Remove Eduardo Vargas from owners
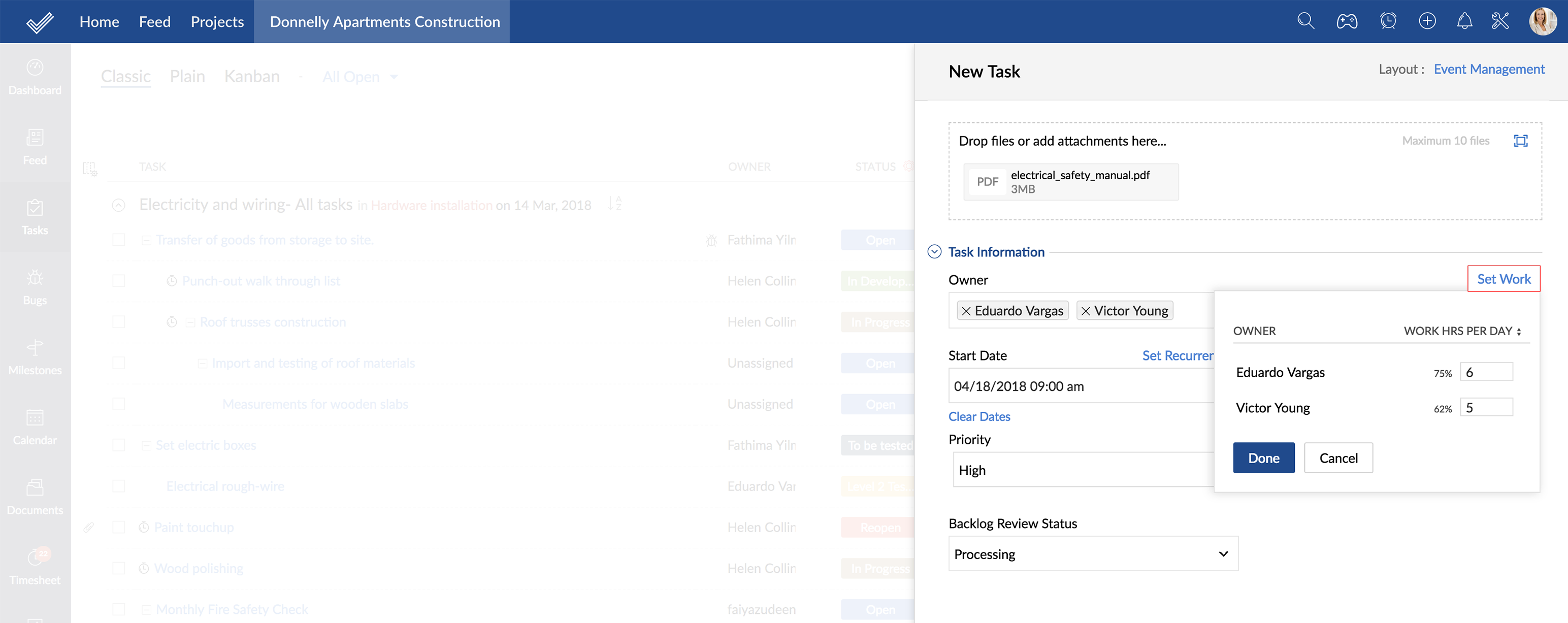 (966, 311)
